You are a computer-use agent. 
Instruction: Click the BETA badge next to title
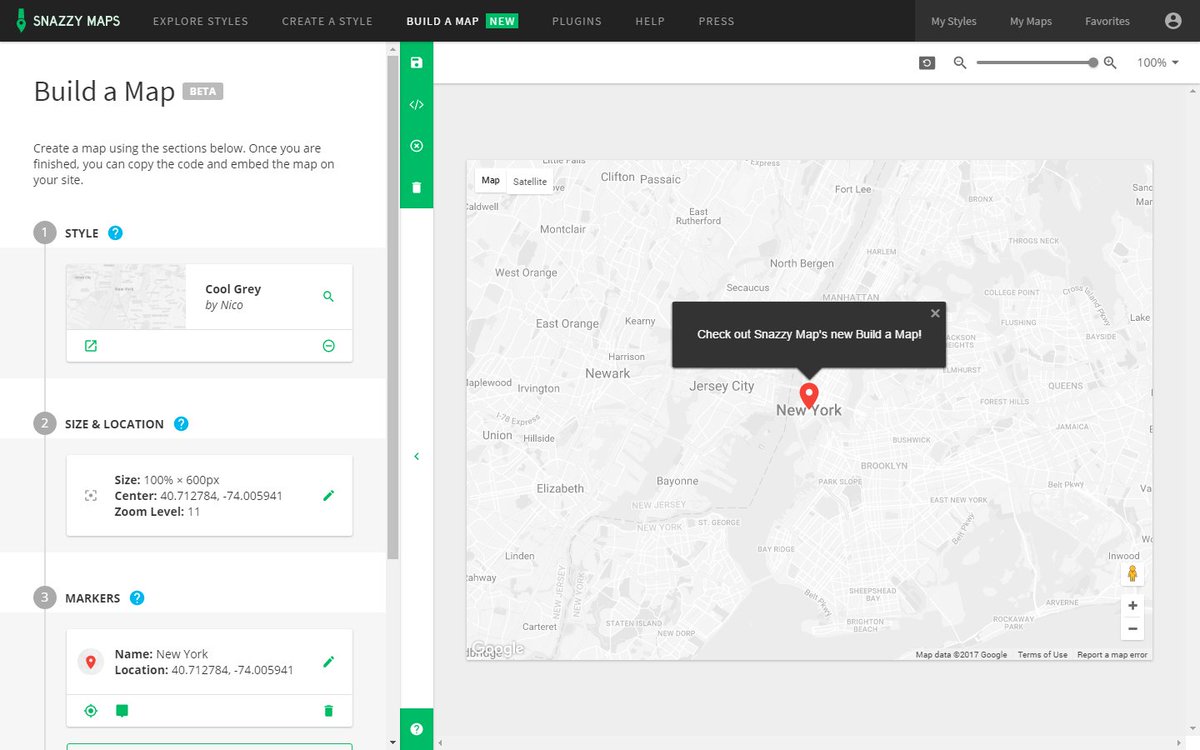pos(203,91)
